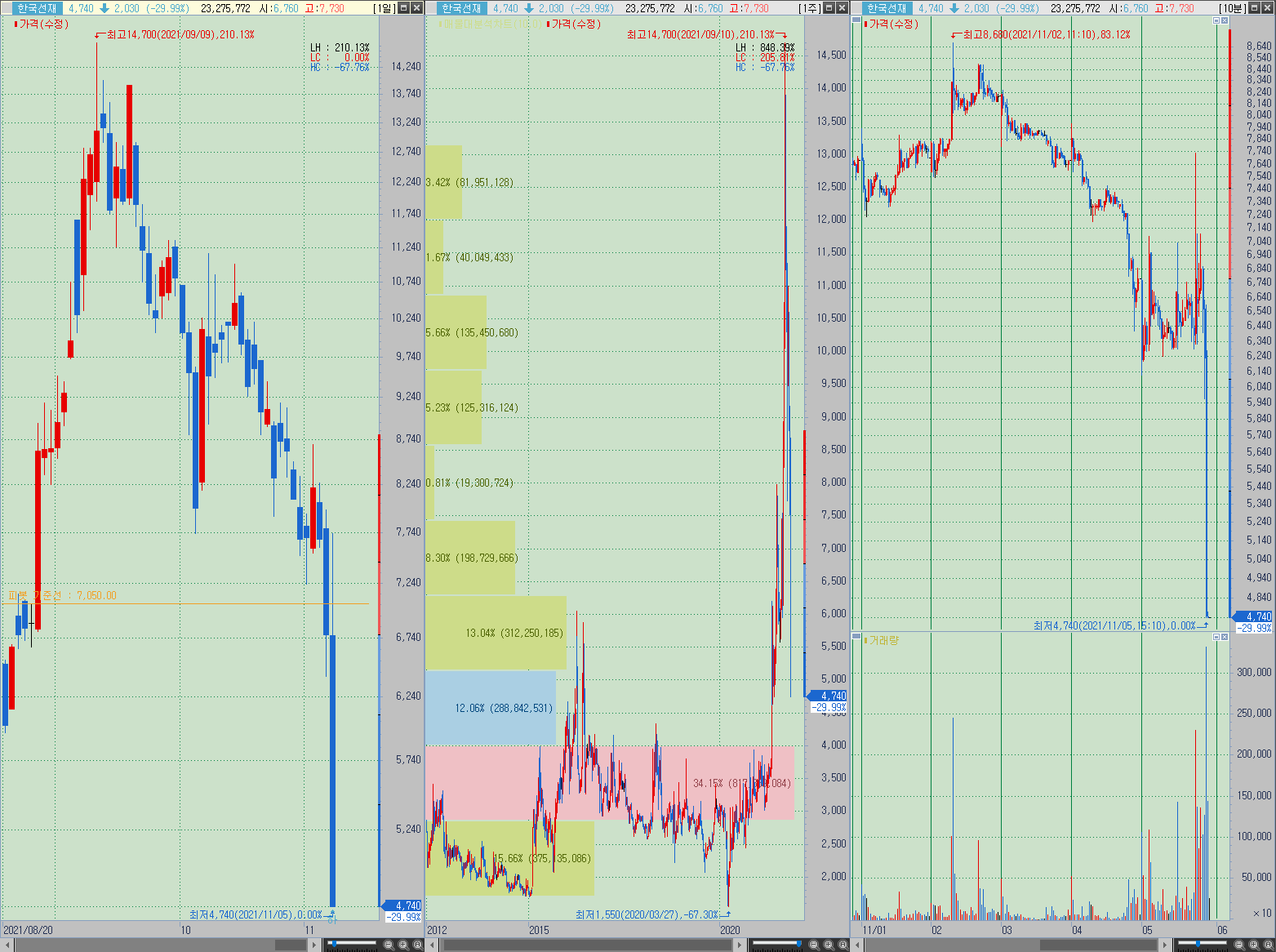Select 한국선재 title in weekly chart
The image size is (1276, 952).
coord(461,8)
